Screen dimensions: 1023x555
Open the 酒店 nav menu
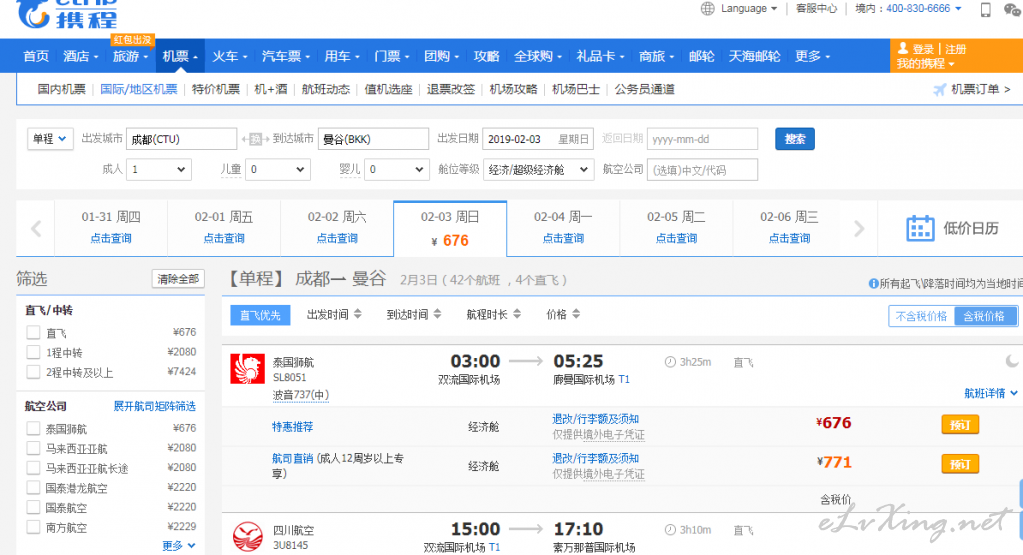80,56
